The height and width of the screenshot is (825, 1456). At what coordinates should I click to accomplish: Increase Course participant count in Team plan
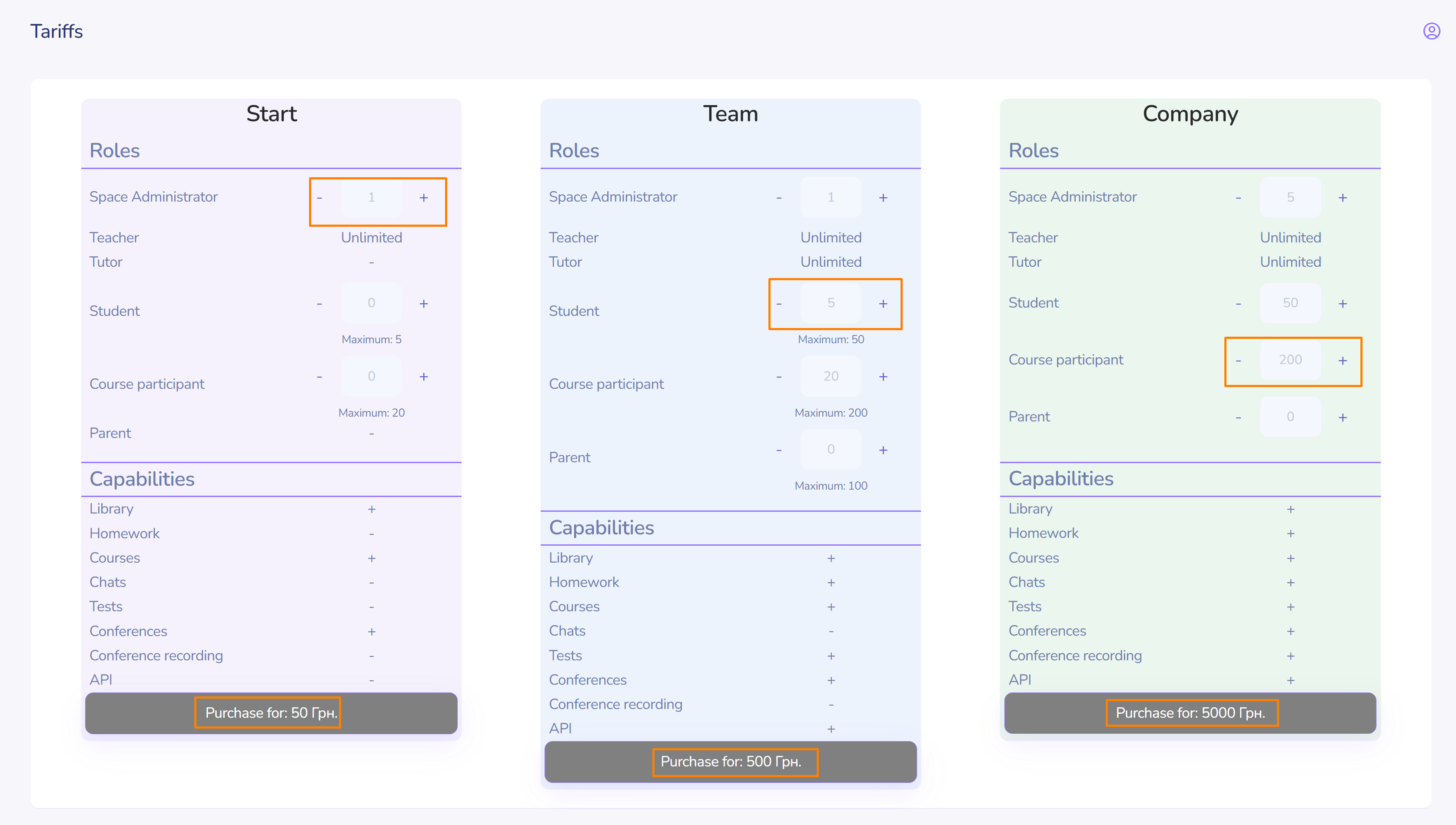pyautogui.click(x=883, y=377)
